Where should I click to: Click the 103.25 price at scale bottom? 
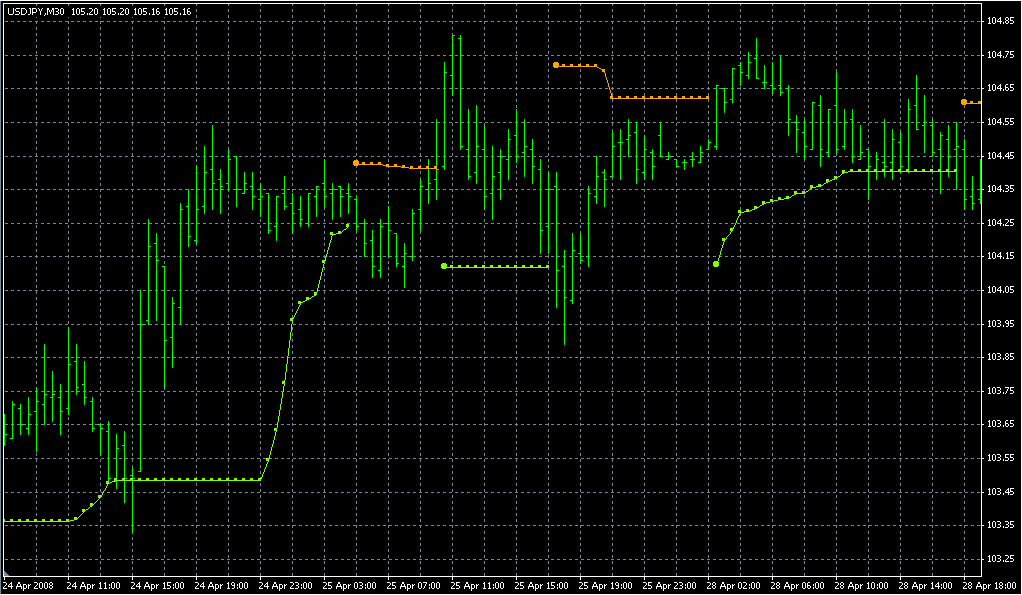tap(1001, 559)
